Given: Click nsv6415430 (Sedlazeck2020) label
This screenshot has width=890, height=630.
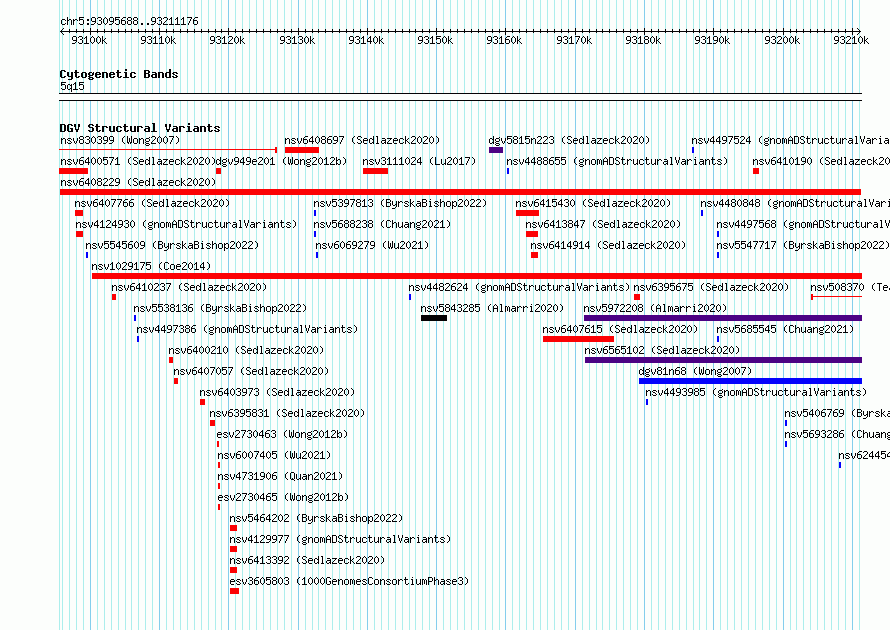Looking at the screenshot, I should point(593,203).
